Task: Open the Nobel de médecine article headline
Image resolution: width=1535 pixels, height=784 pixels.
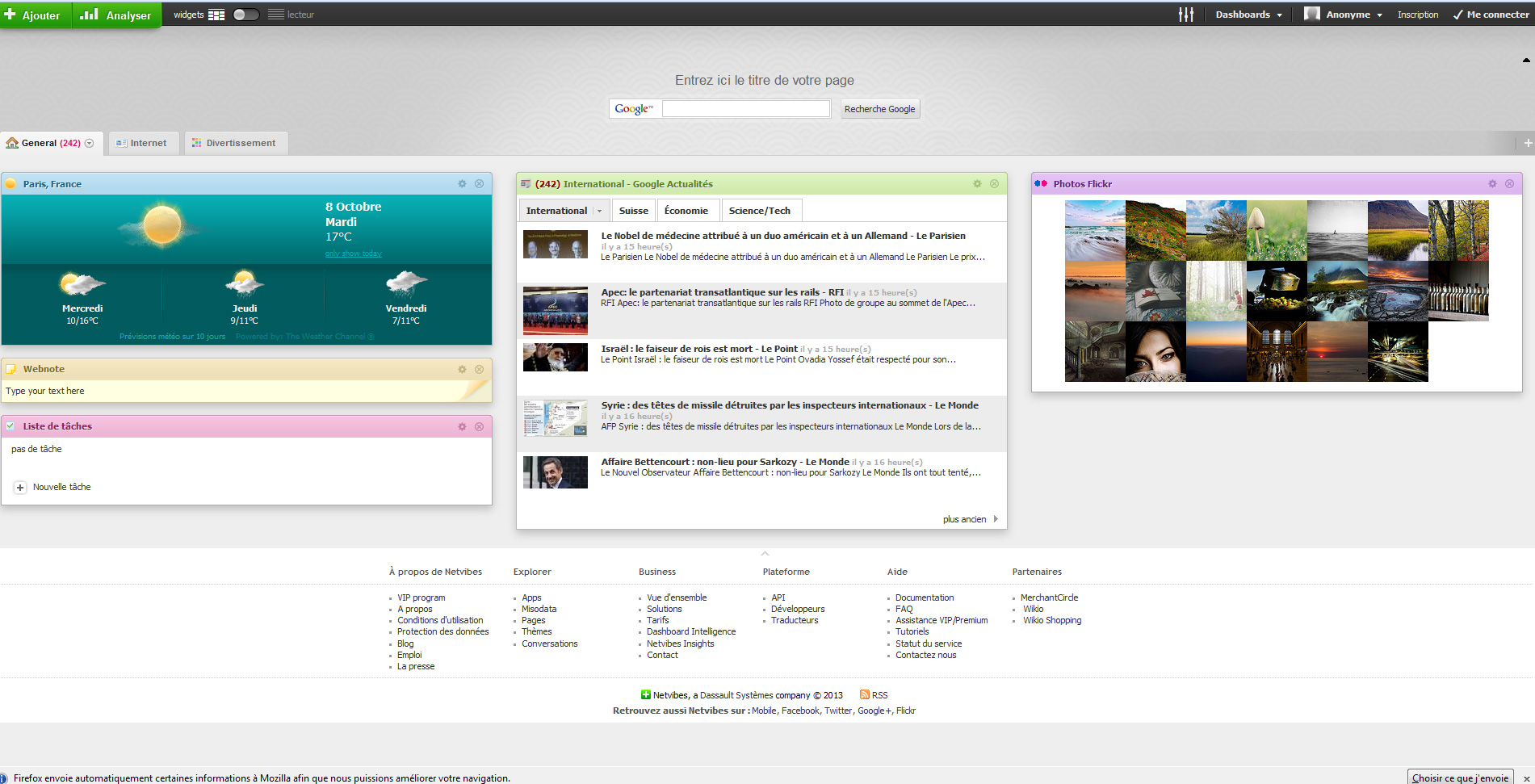Action: [x=783, y=236]
